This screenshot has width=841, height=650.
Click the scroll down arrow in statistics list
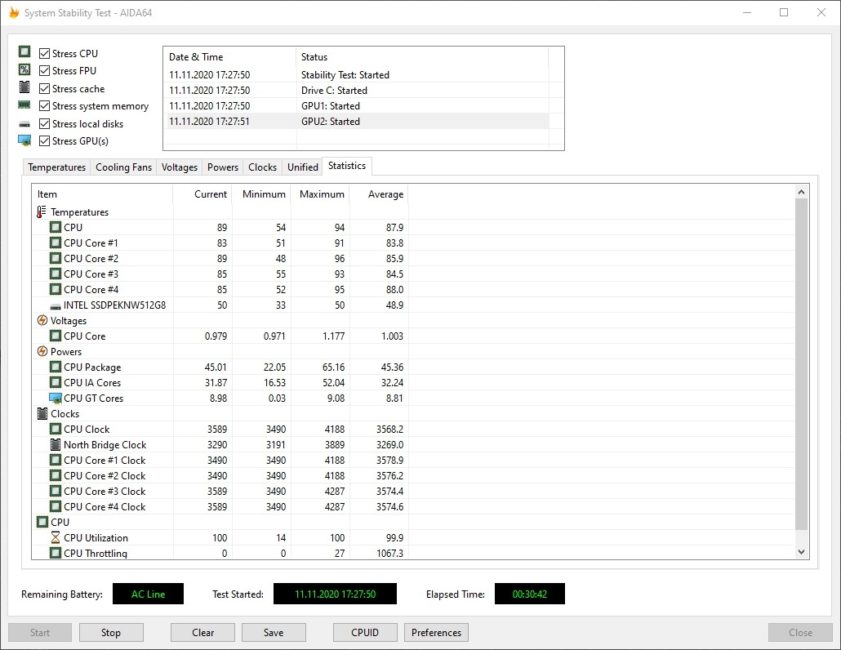pos(801,551)
